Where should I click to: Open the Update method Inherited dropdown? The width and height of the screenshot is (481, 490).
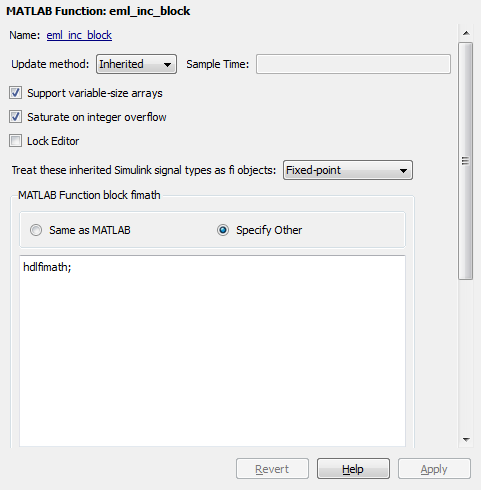pyautogui.click(x=136, y=64)
